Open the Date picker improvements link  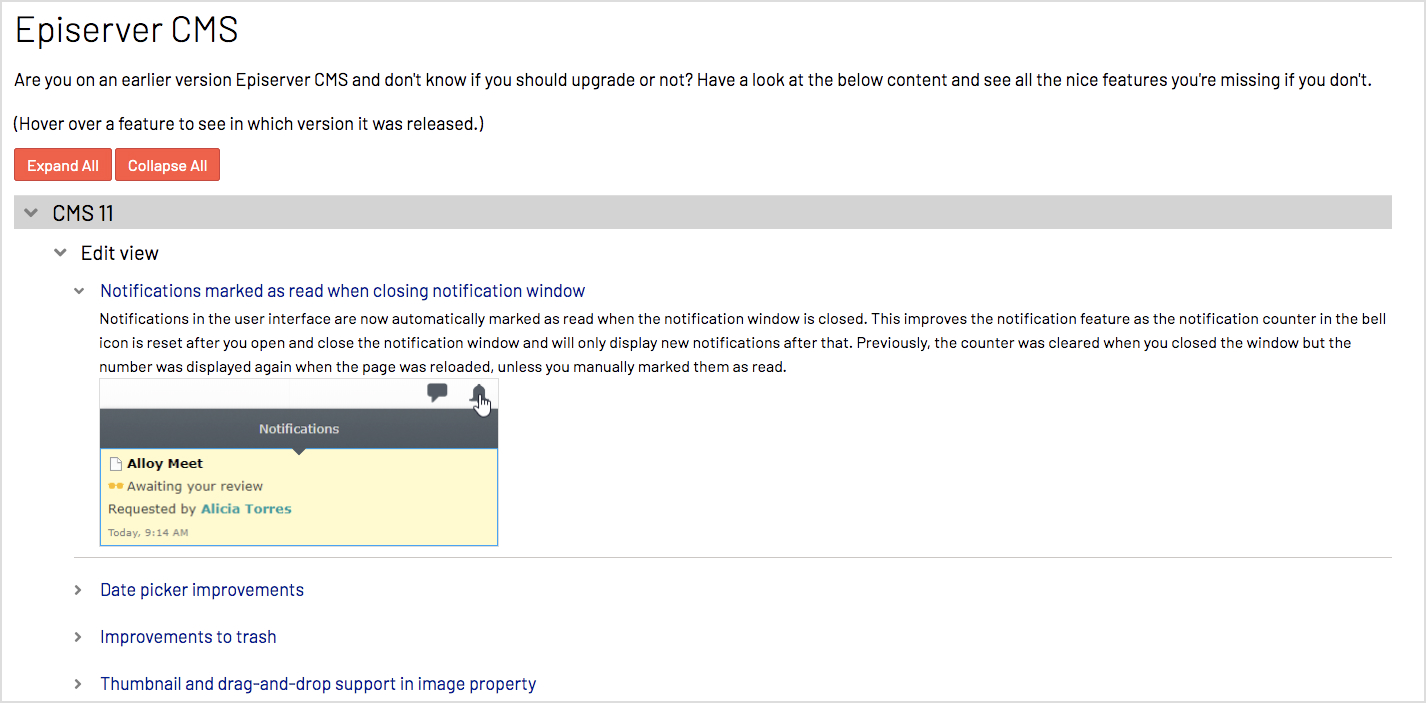(202, 590)
